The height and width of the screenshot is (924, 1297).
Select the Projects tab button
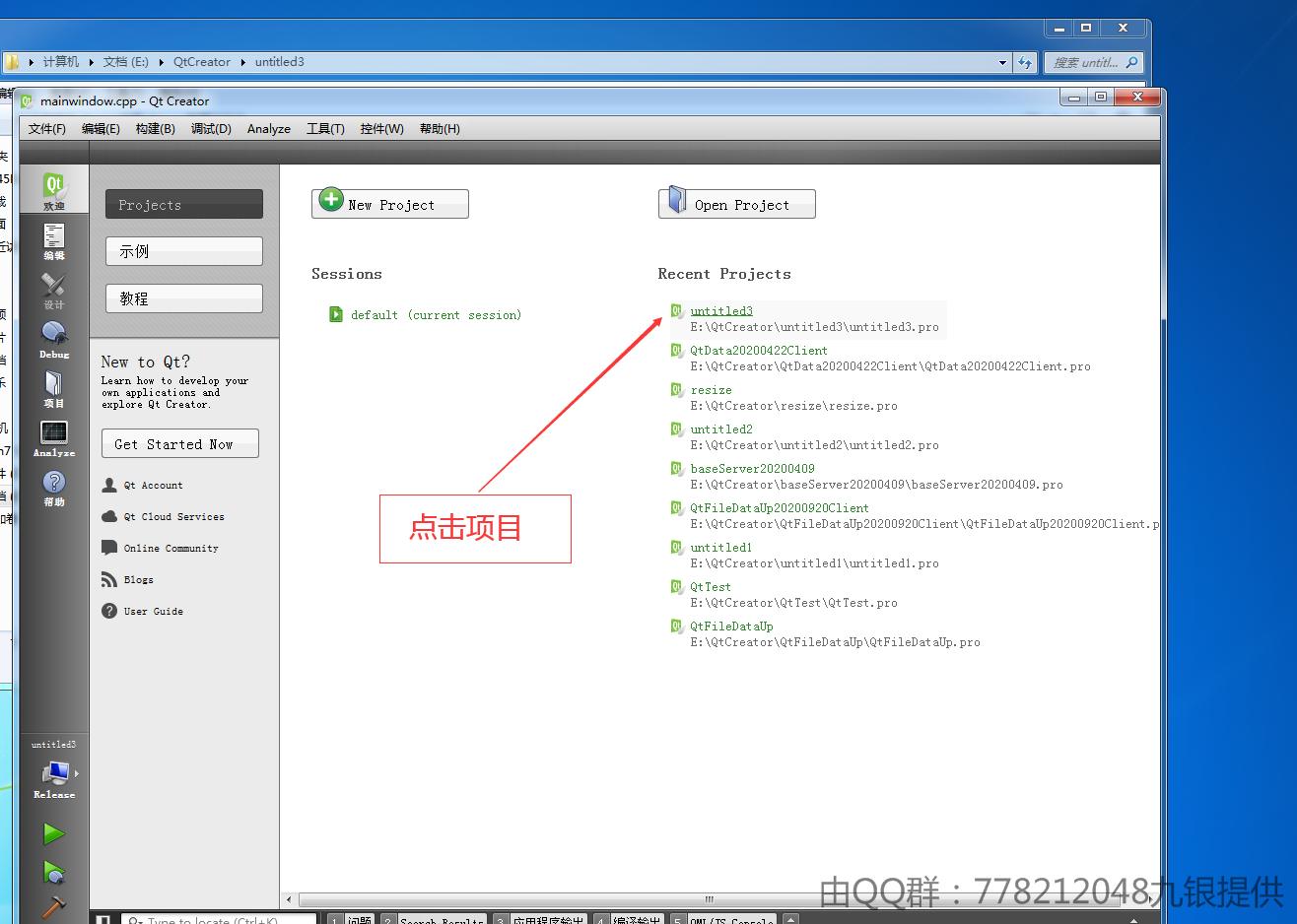tap(184, 204)
